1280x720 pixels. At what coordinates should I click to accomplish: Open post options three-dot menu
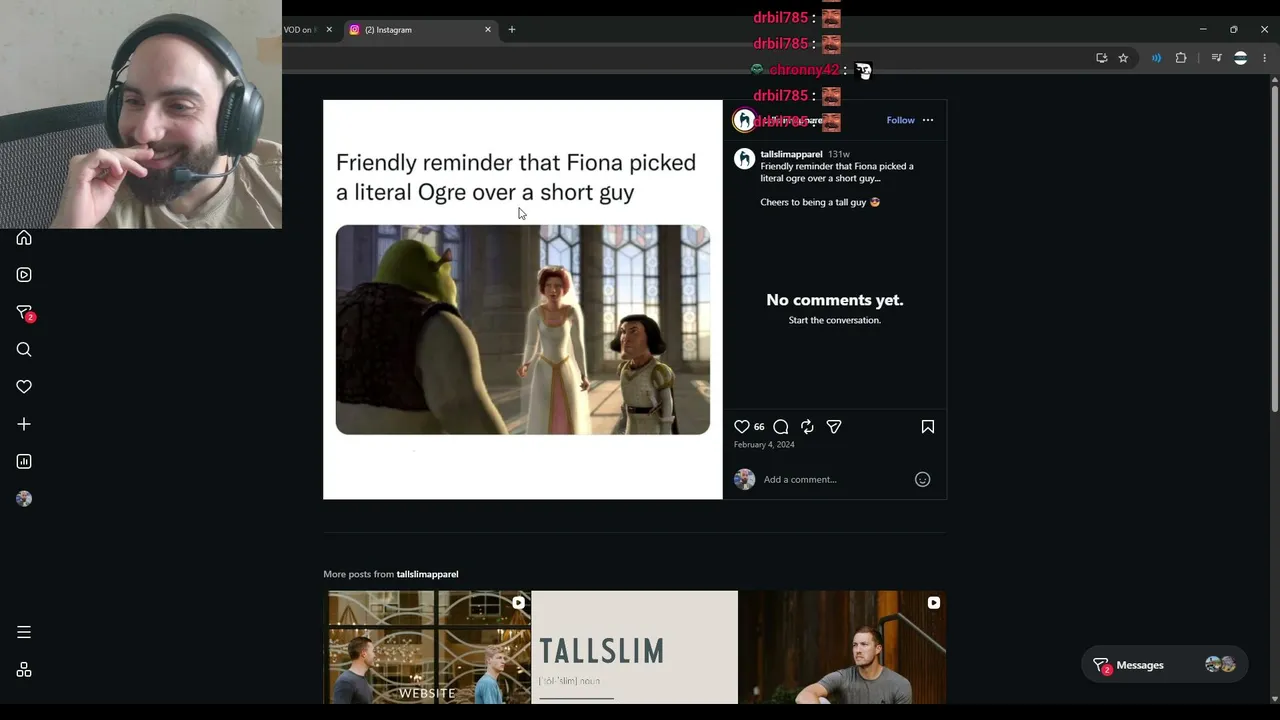(x=928, y=120)
